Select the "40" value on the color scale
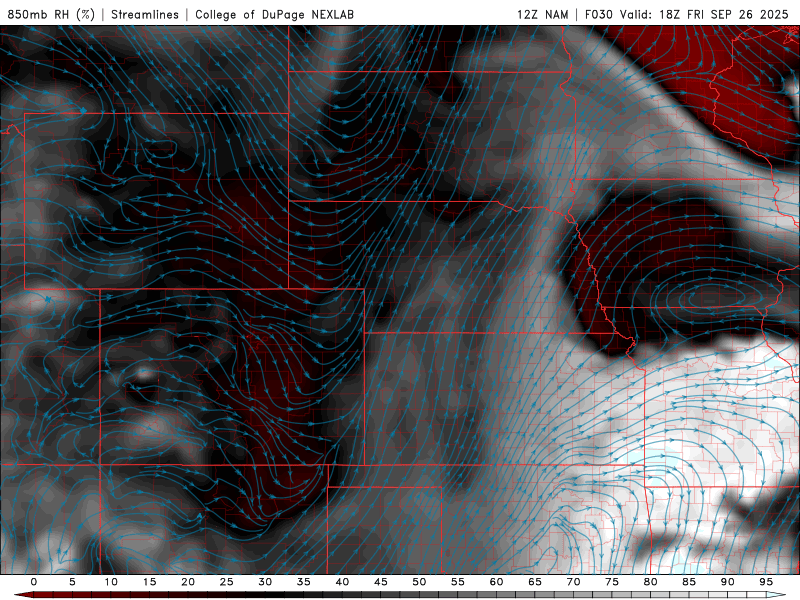Image resolution: width=800 pixels, height=600 pixels. [342, 582]
